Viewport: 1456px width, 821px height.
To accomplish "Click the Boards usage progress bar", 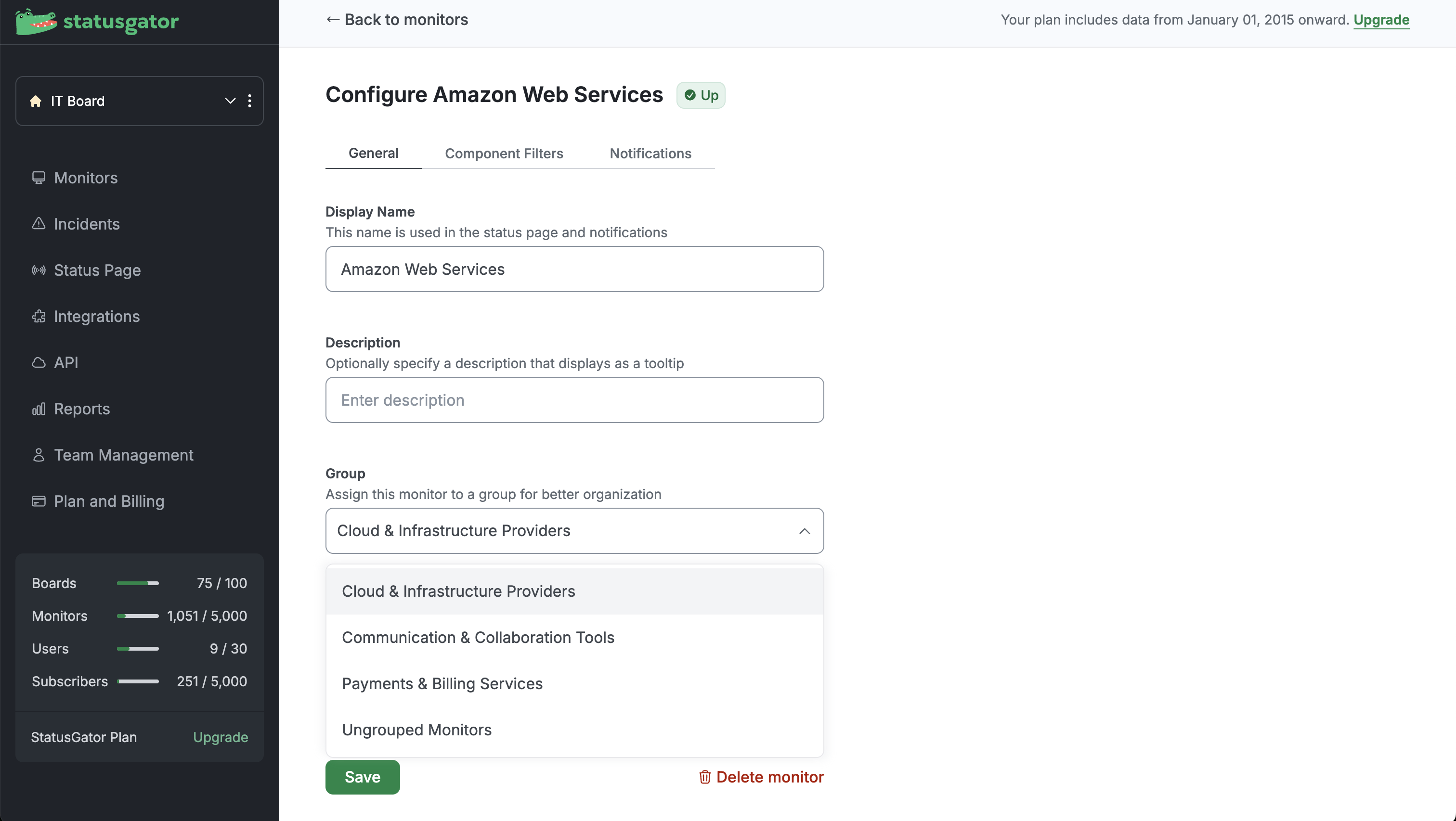I will tap(137, 583).
